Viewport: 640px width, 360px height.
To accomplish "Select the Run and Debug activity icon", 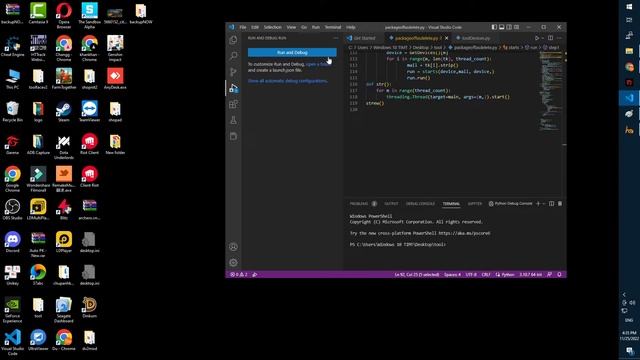I will point(233,88).
